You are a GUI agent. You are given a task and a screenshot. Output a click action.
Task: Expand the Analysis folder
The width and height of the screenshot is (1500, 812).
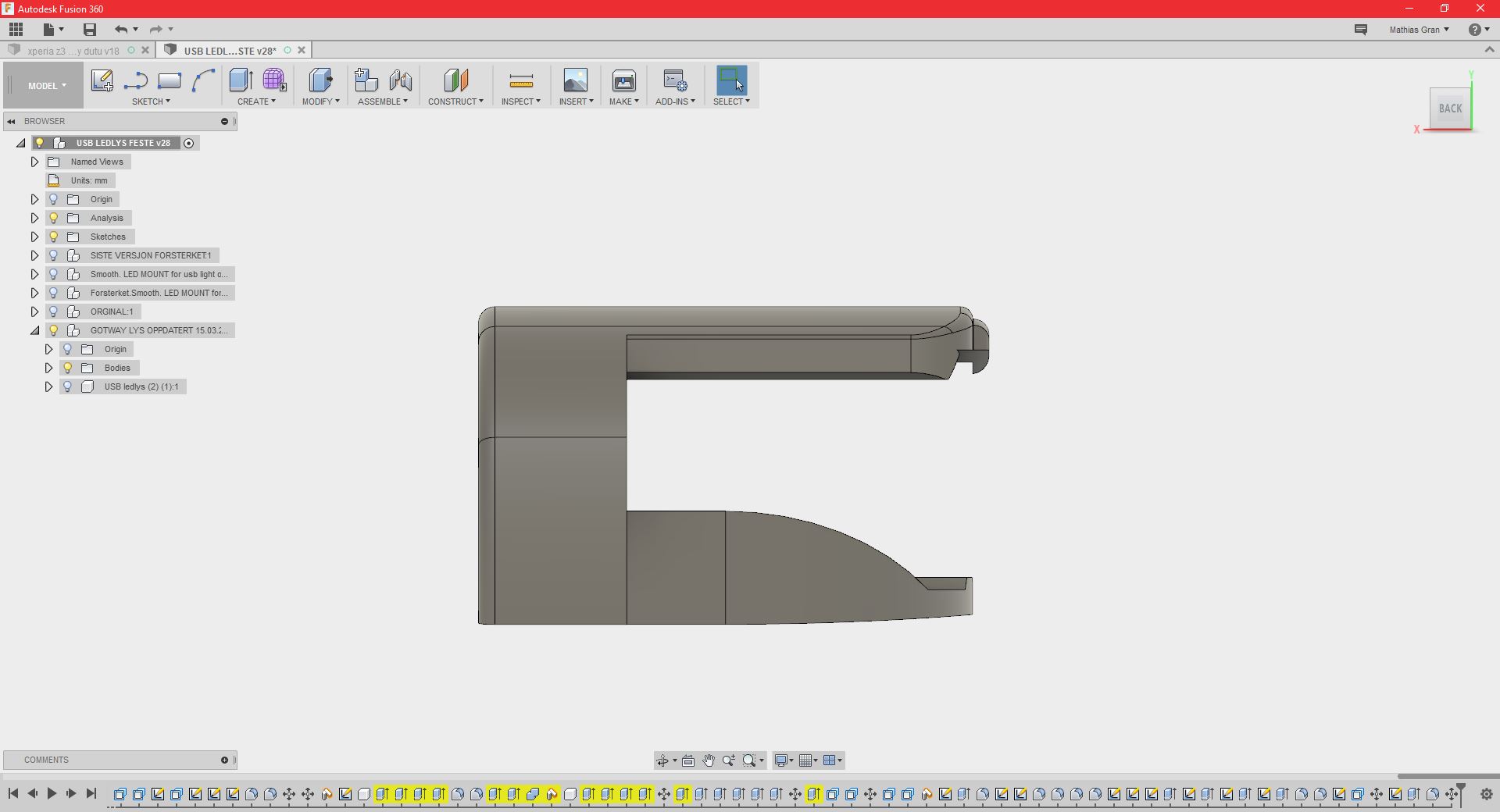click(x=34, y=218)
